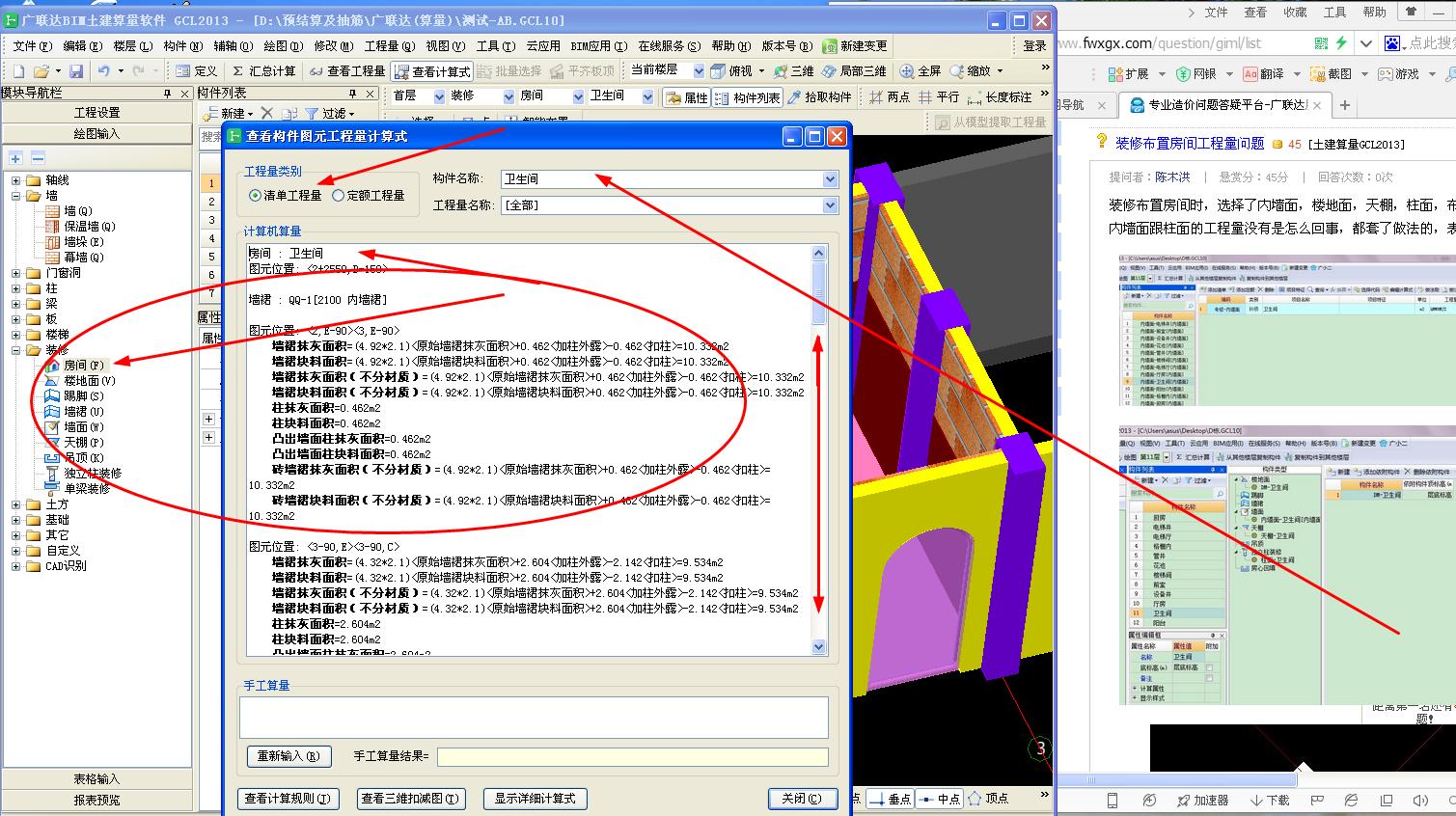Click the 查看计算式 toolbar tool
Image resolution: width=1456 pixels, height=816 pixels.
click(x=431, y=71)
